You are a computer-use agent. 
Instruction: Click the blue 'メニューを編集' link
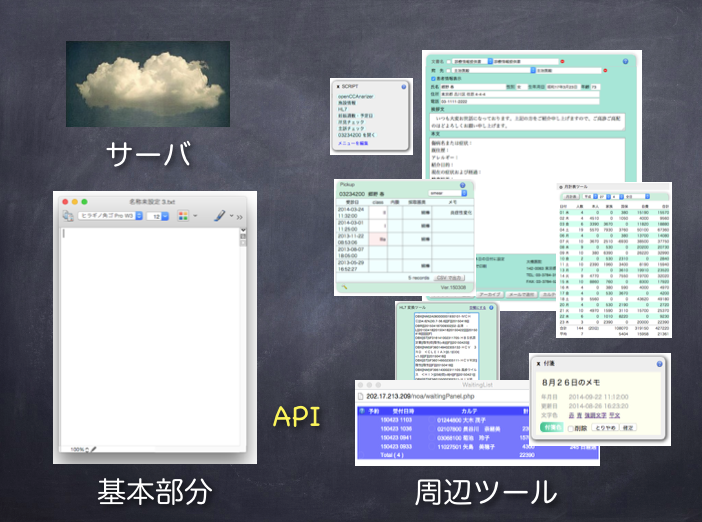coord(353,143)
